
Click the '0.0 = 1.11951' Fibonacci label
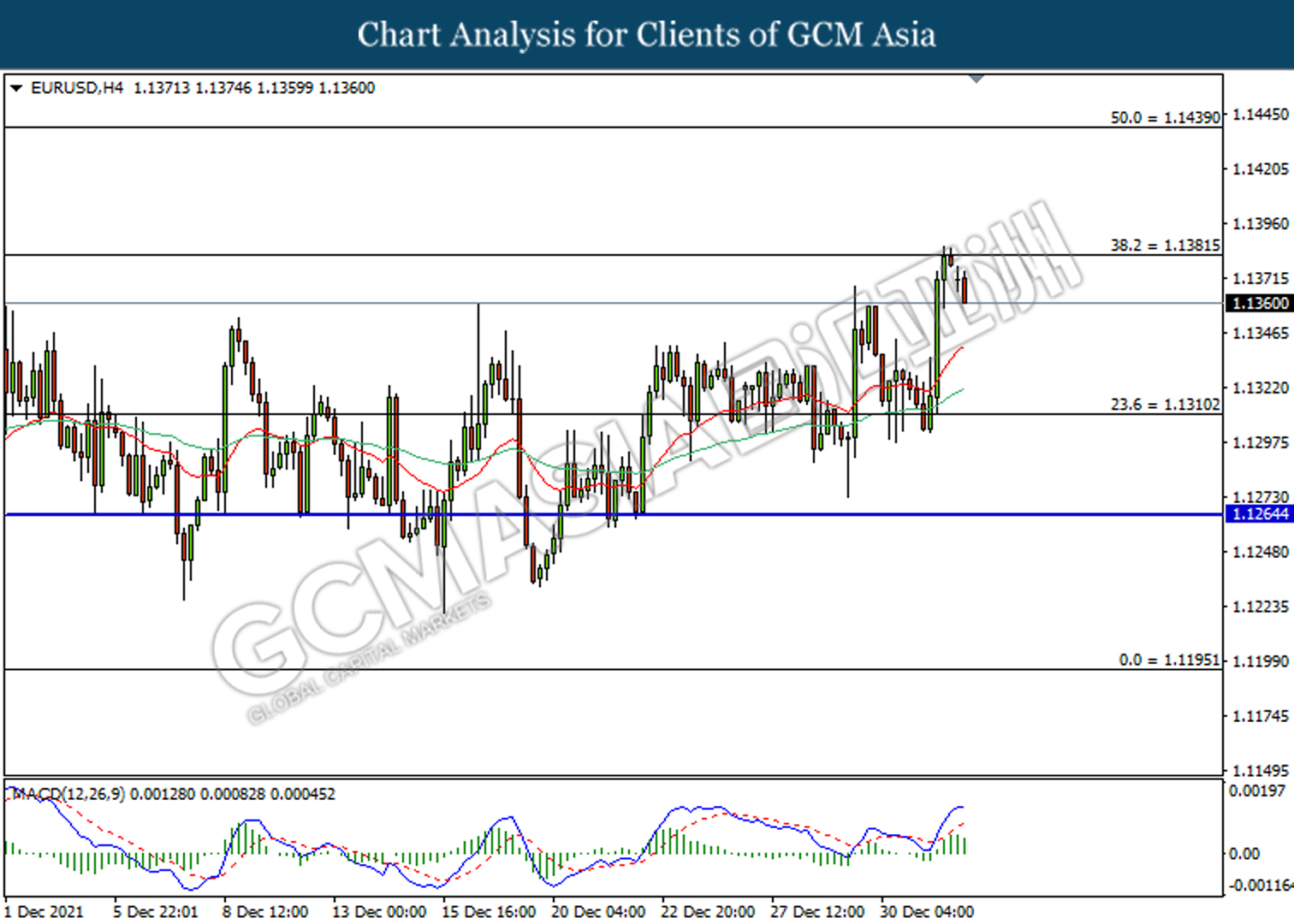[1169, 660]
